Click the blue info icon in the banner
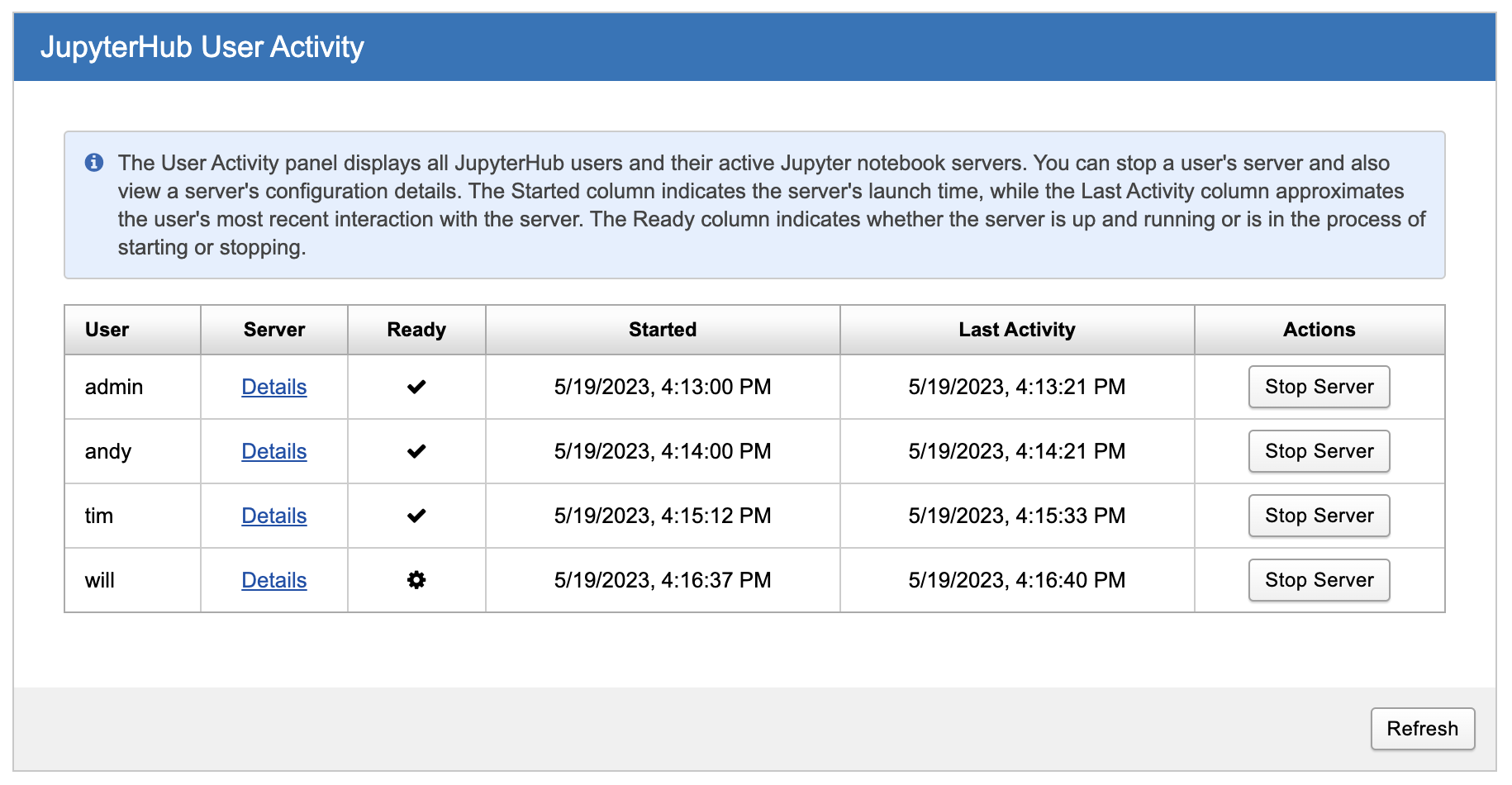This screenshot has width=1512, height=785. tap(94, 163)
